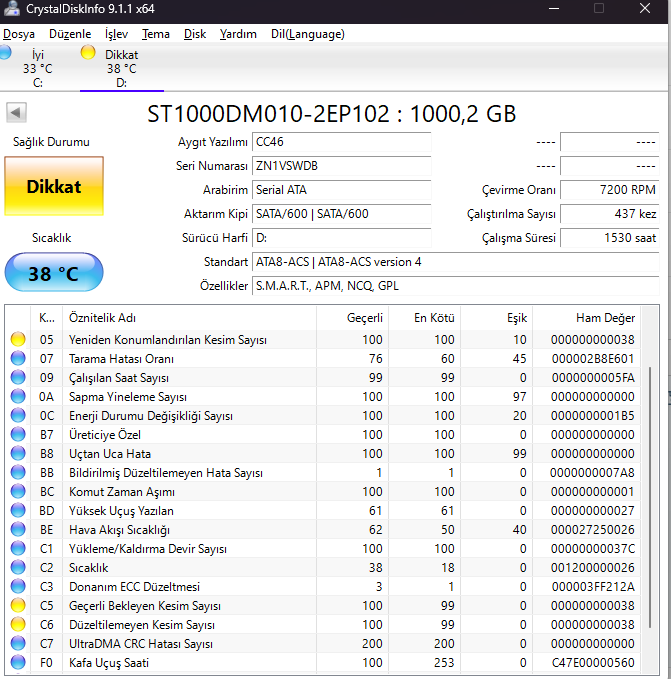Click the 38 °C temperature indicator button

pyautogui.click(x=54, y=272)
